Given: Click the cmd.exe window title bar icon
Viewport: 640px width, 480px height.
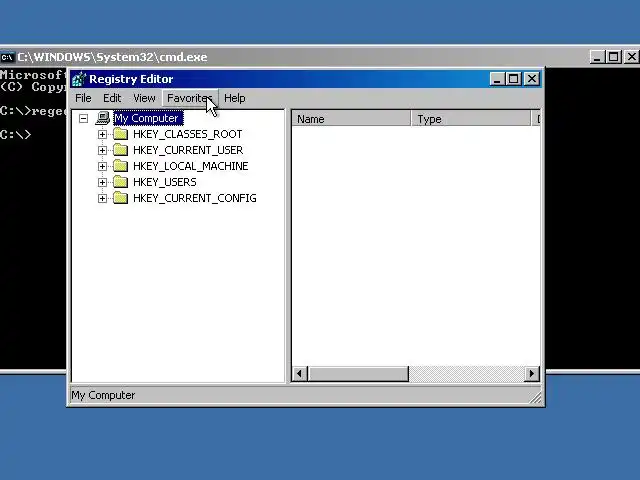Looking at the screenshot, I should click(x=7, y=57).
